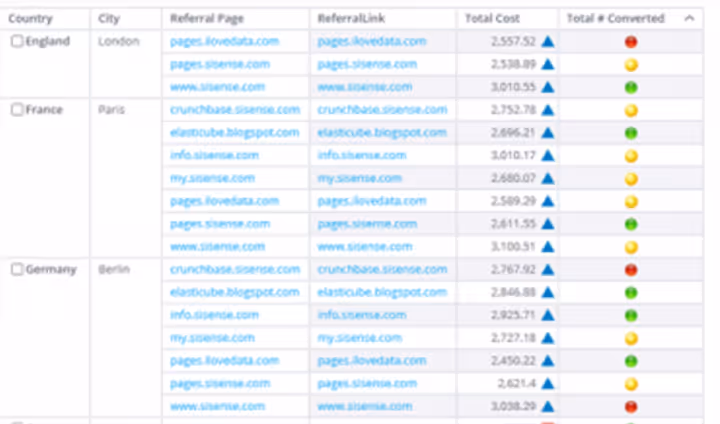Click the green dot for France pages.sisense.com
Screen dimensions: 720x424
631,224
